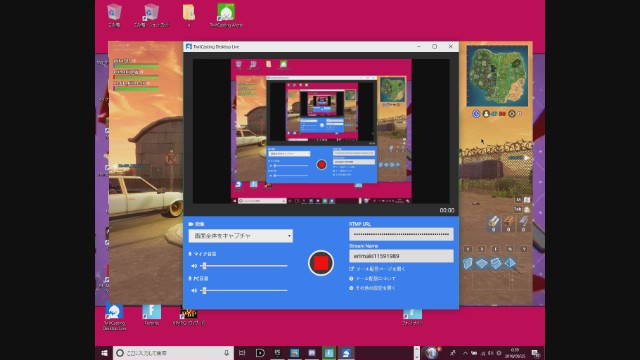The height and width of the screenshot is (360, 640).
Task: Adjust the microphone volume slider
Action: point(244,266)
